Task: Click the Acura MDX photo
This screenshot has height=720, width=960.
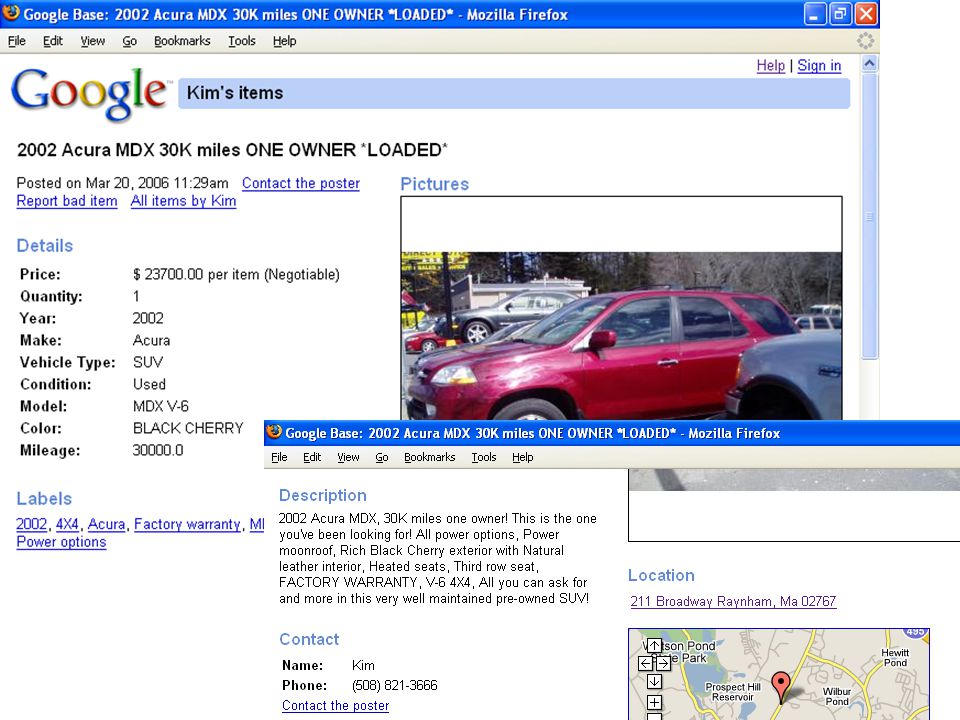Action: pyautogui.click(x=621, y=336)
